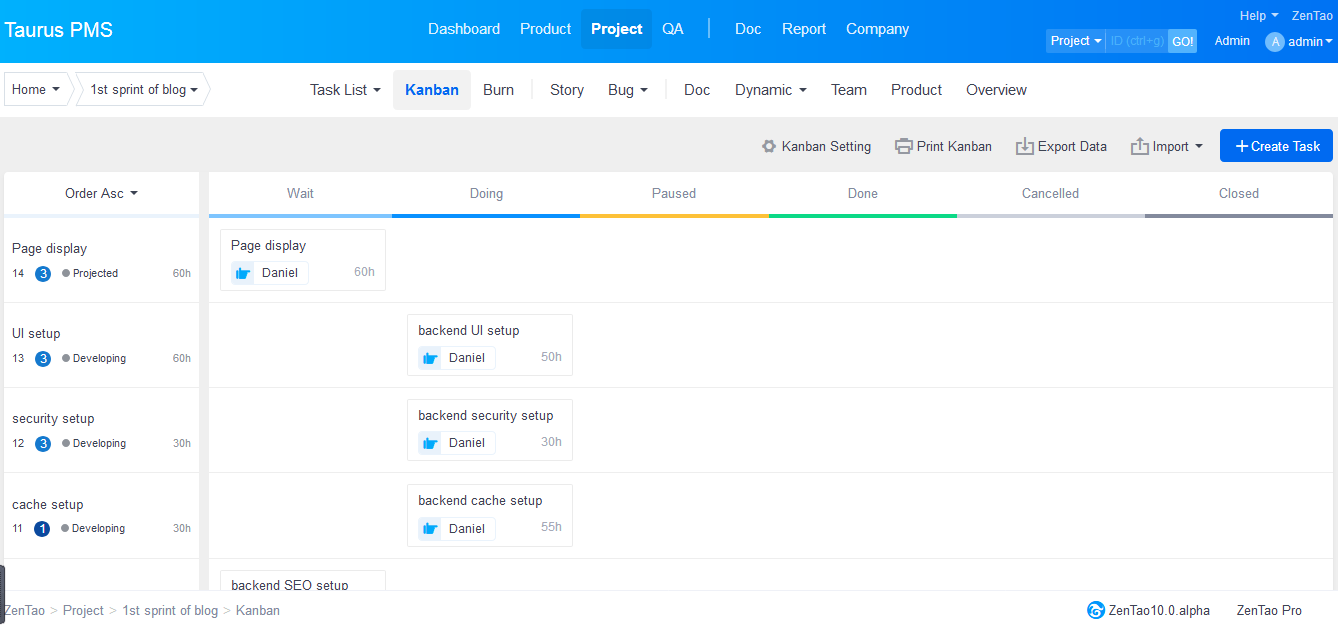Expand the Order Asc sort dropdown

101,193
